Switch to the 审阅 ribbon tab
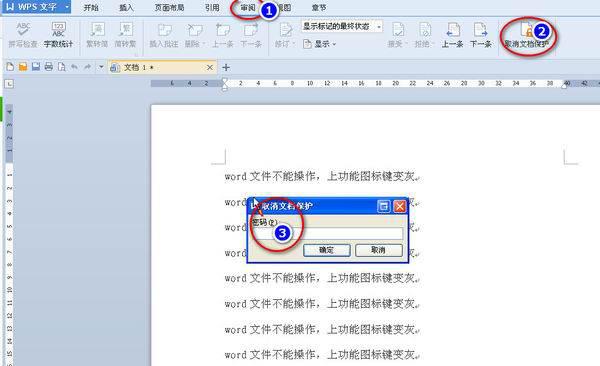 248,7
